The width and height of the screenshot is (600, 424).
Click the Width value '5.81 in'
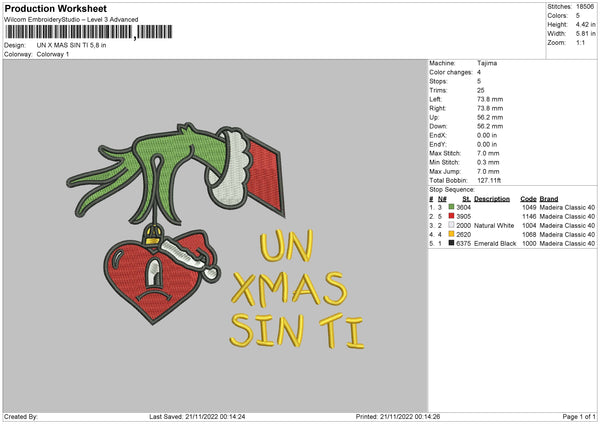585,34
